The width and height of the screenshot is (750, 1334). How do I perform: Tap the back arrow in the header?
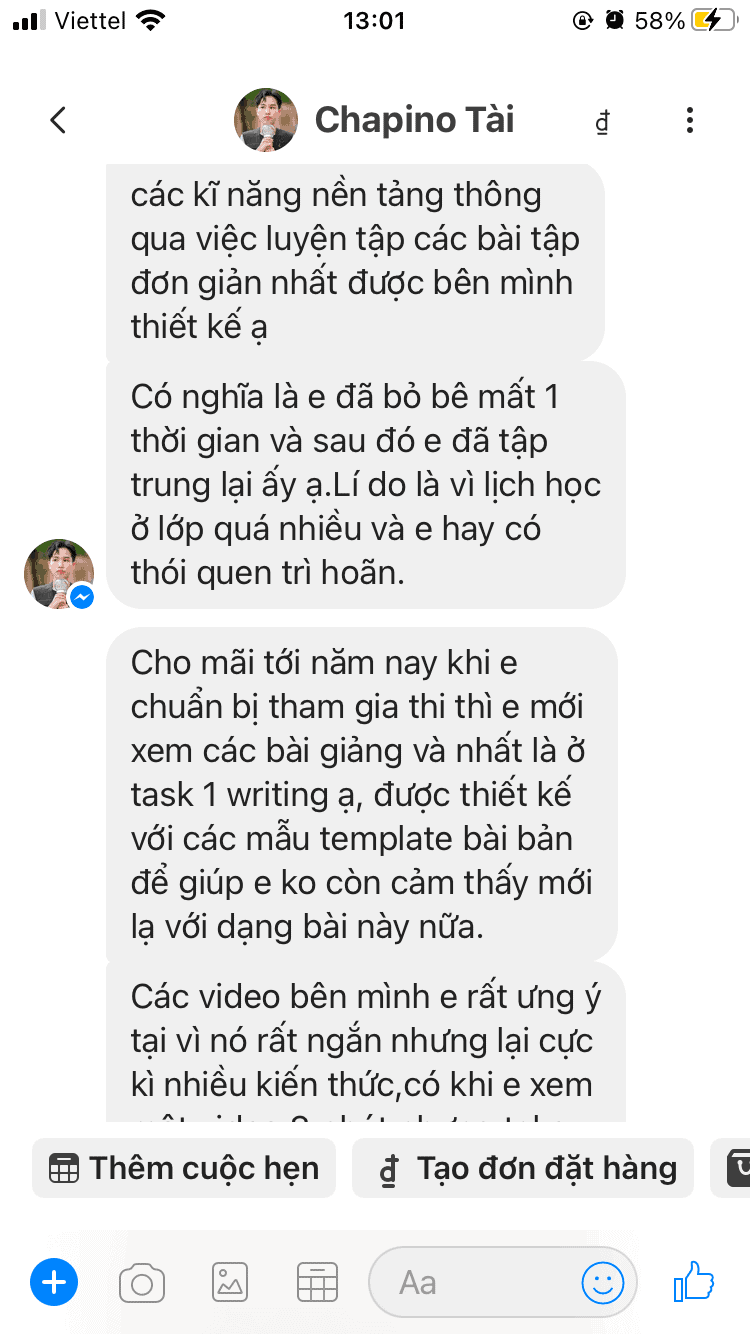pos(58,121)
